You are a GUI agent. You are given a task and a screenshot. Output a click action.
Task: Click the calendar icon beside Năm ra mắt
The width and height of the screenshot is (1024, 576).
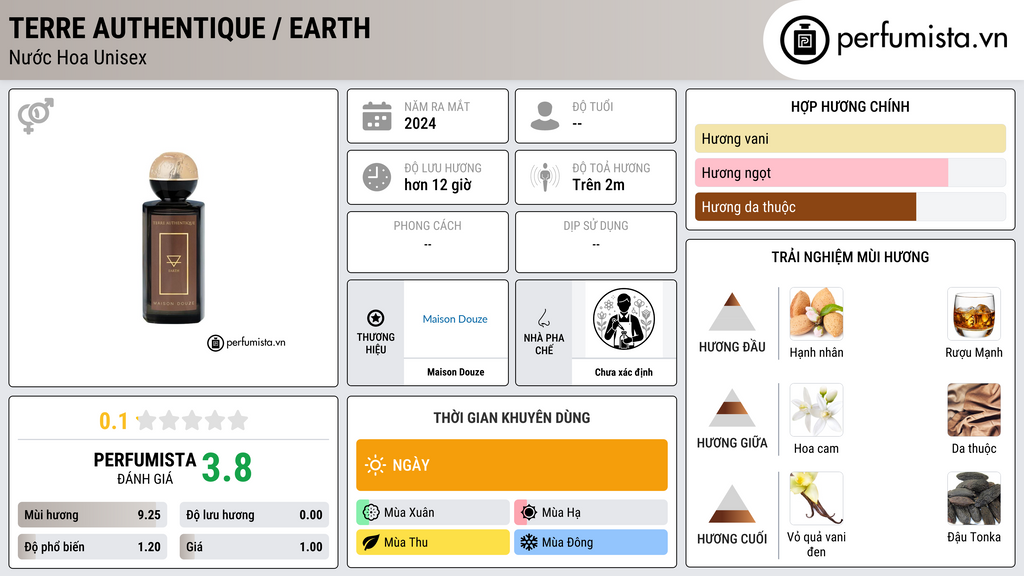[x=377, y=116]
